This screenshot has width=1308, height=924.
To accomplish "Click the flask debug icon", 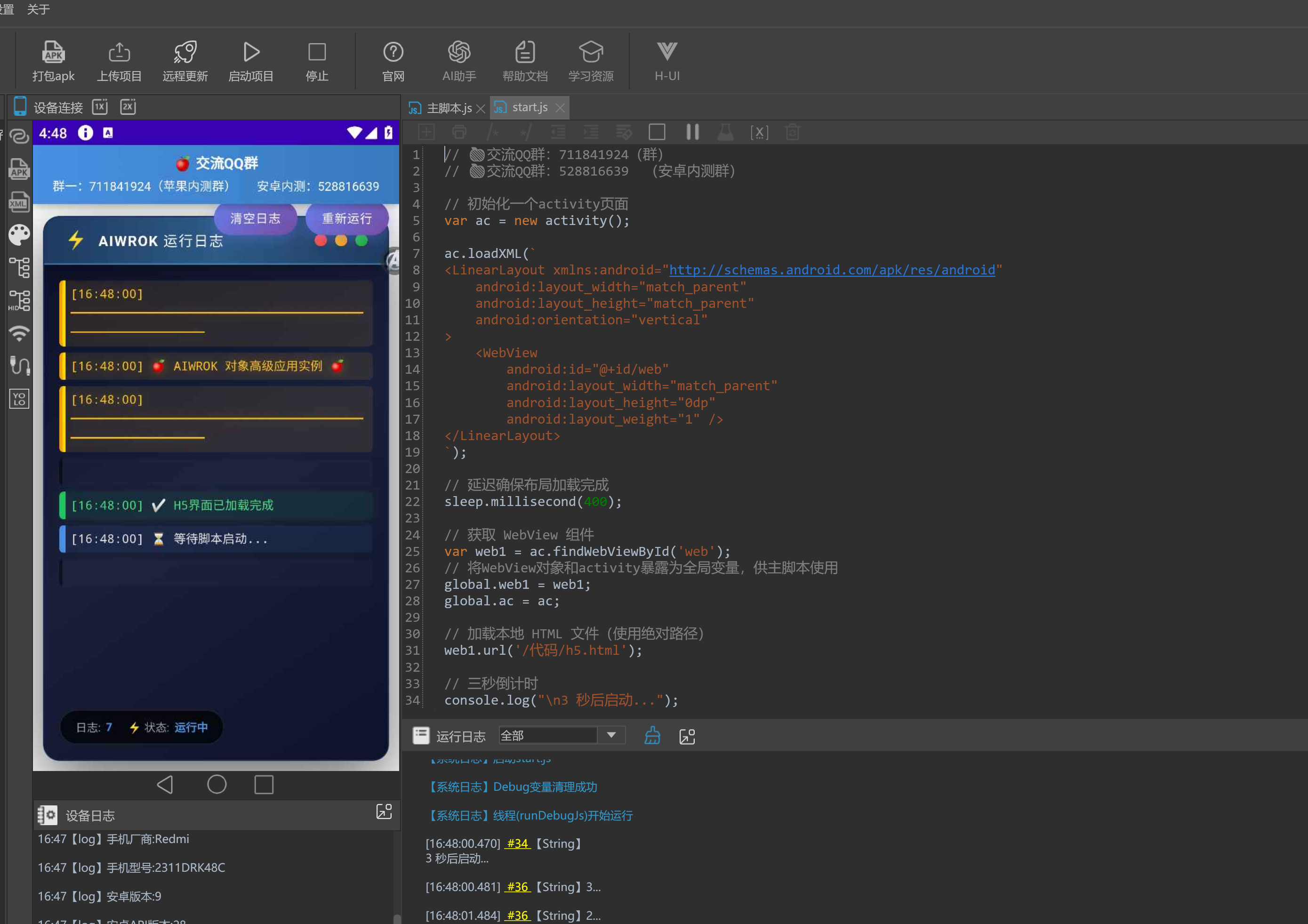I will pos(725,132).
